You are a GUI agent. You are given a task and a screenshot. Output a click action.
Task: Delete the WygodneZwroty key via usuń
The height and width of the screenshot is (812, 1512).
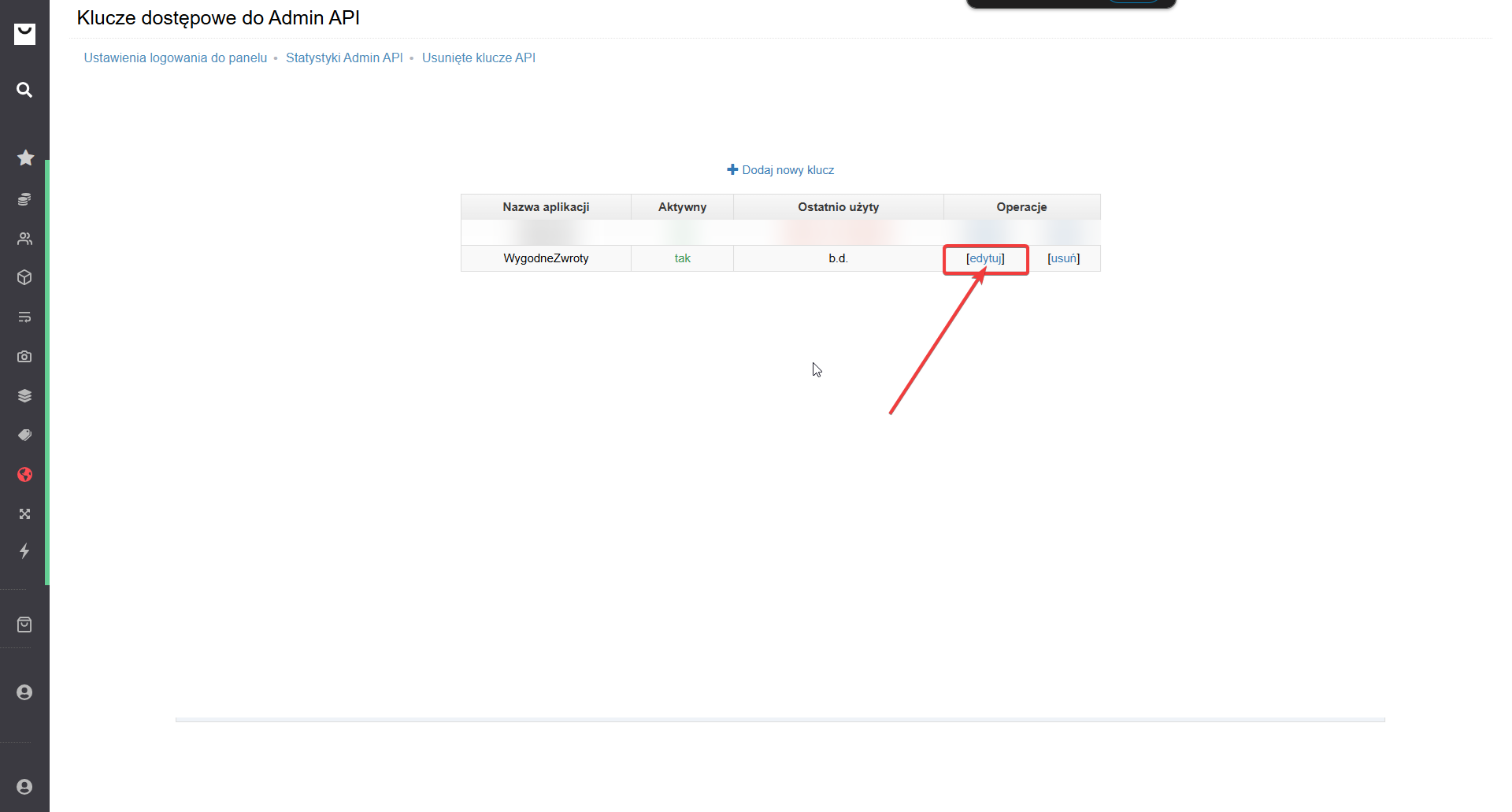pos(1063,258)
